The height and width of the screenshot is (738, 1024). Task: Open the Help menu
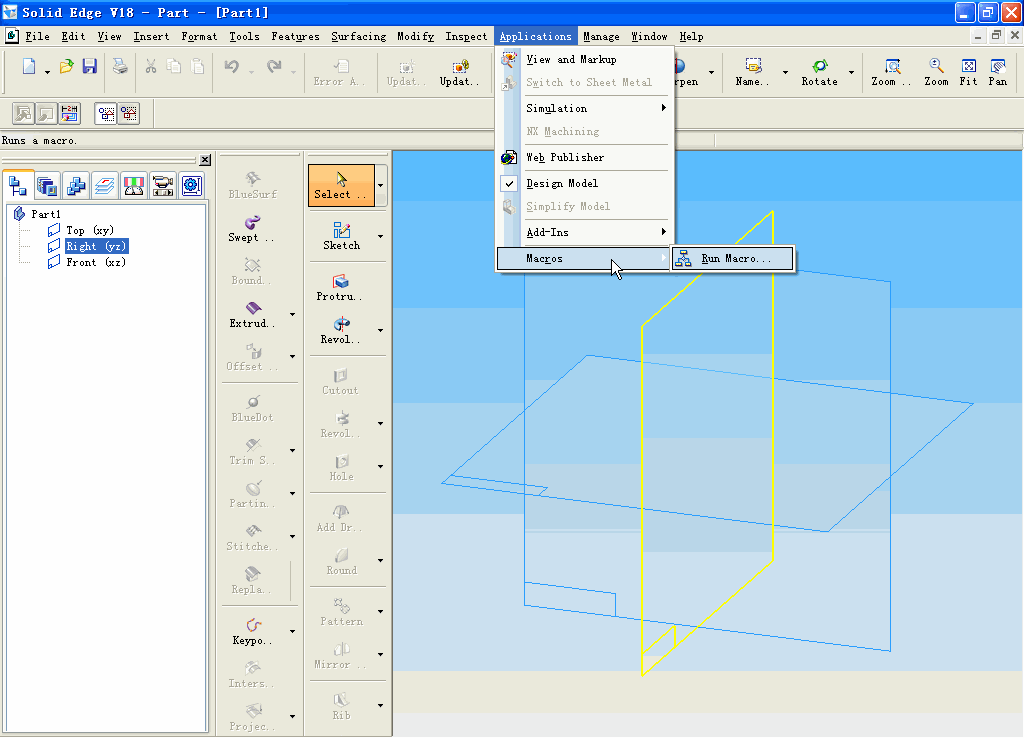pos(691,37)
